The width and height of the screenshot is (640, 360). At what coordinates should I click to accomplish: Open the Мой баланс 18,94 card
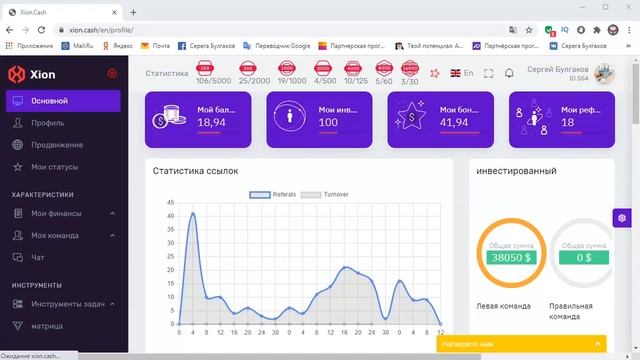point(198,120)
